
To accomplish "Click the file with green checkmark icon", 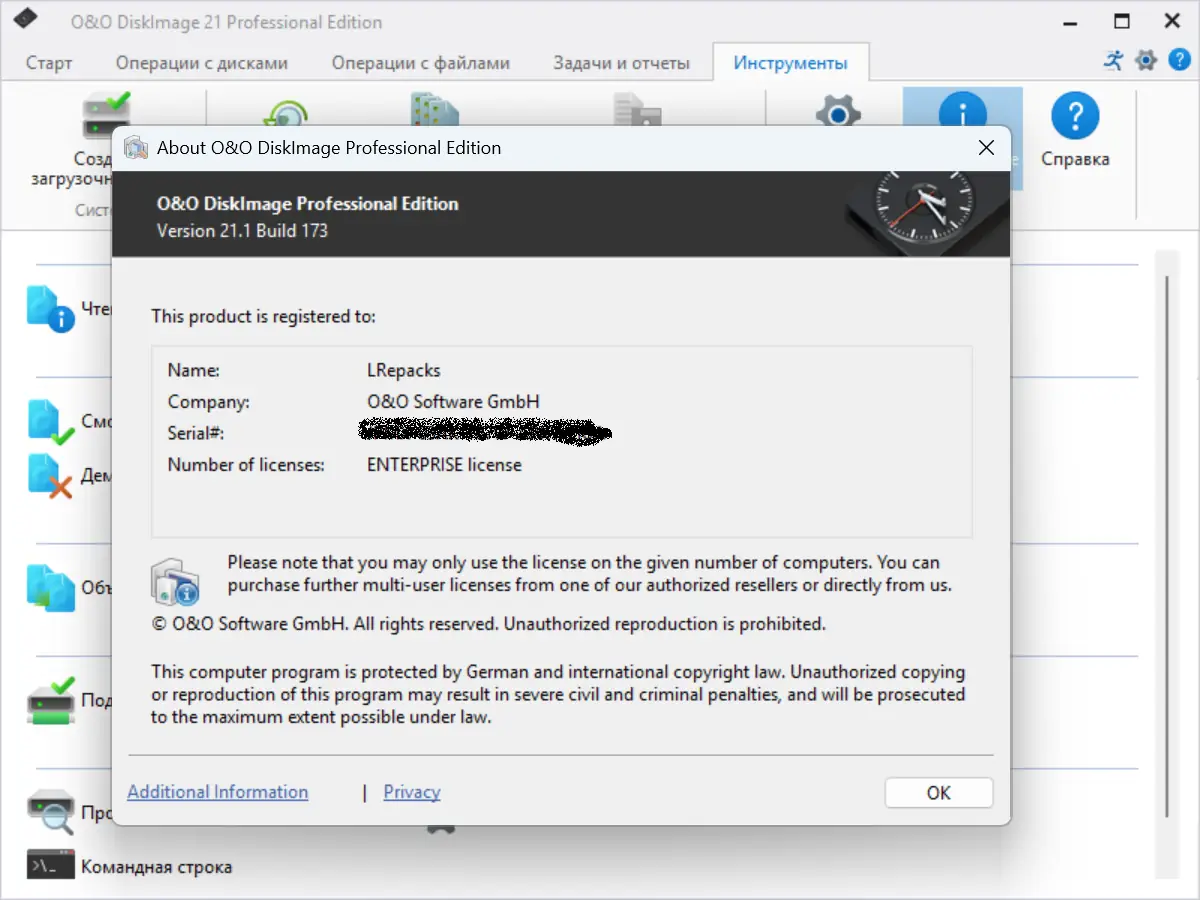I will pos(50,422).
